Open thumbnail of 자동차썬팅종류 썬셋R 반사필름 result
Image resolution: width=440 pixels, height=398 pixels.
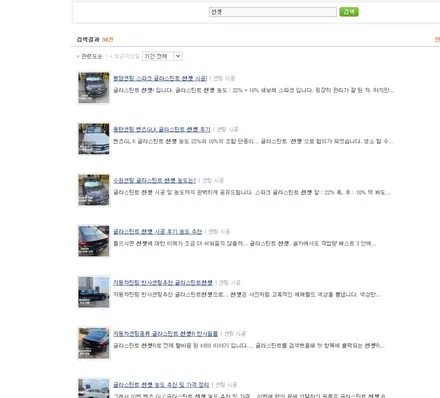tap(94, 343)
